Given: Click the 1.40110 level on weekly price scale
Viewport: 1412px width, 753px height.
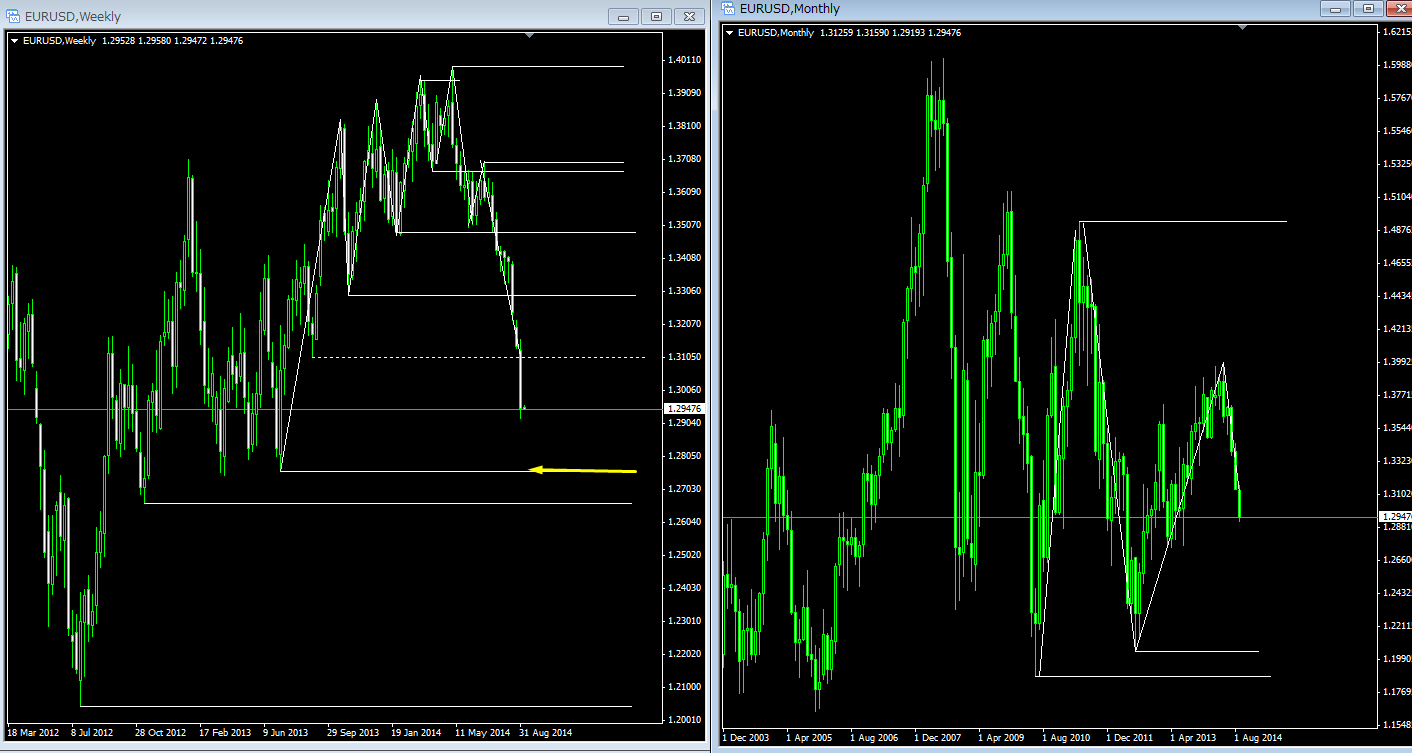Looking at the screenshot, I should coord(684,60).
